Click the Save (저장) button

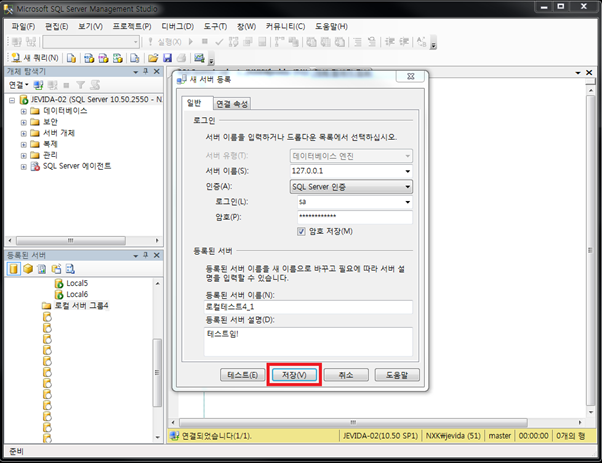pos(294,375)
